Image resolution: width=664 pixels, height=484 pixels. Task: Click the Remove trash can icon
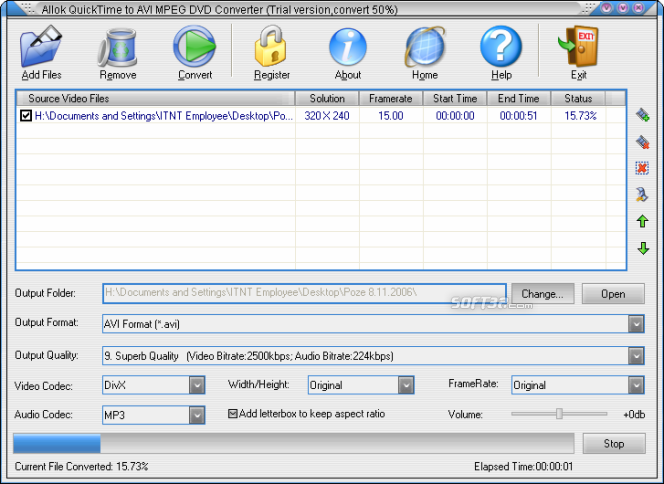(x=117, y=47)
